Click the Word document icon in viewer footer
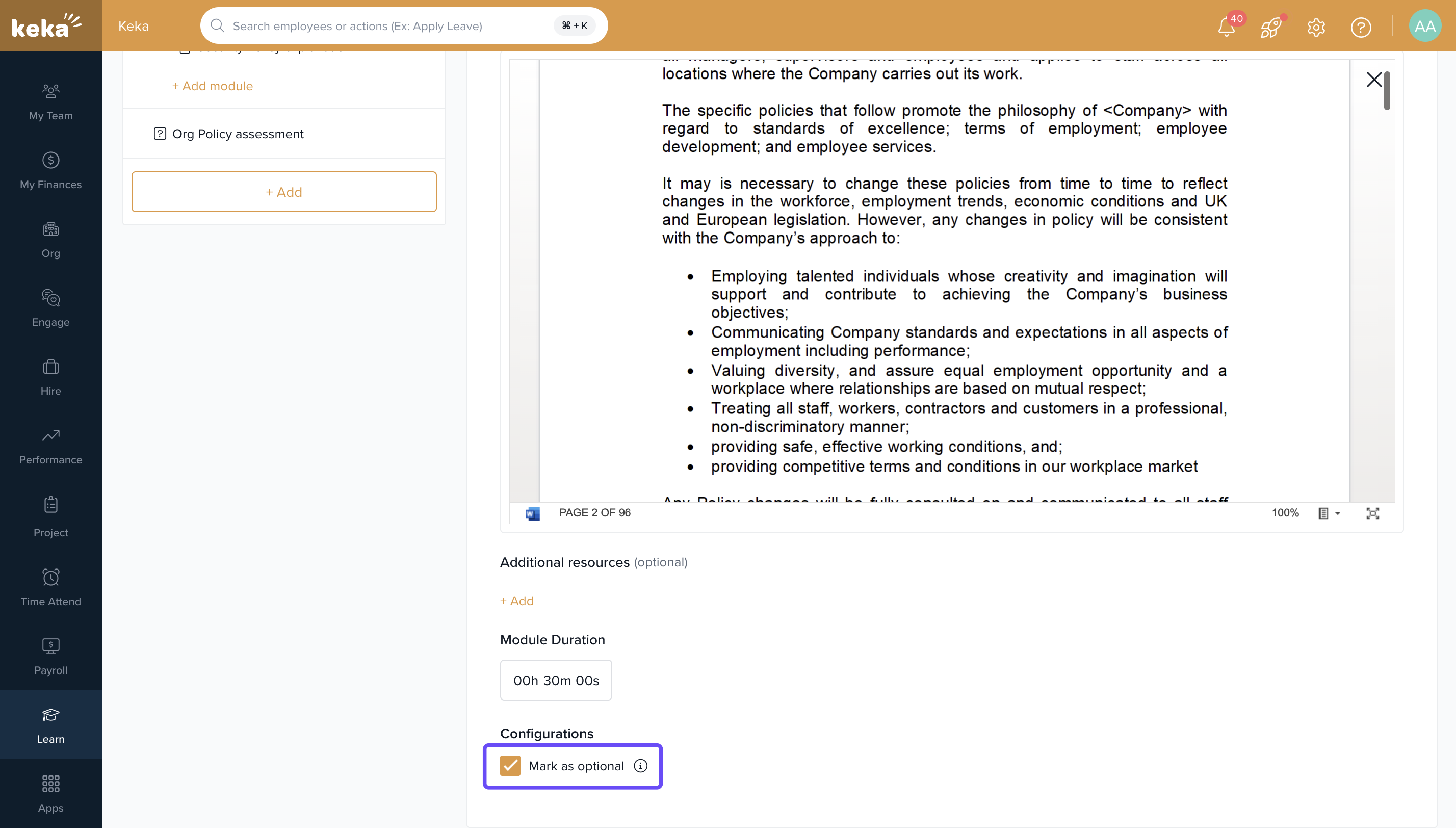The image size is (1456, 828). pyautogui.click(x=532, y=513)
